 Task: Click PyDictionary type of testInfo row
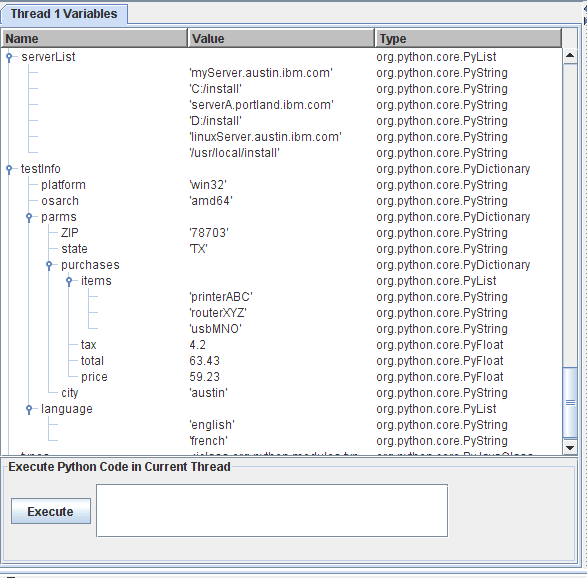(x=453, y=169)
